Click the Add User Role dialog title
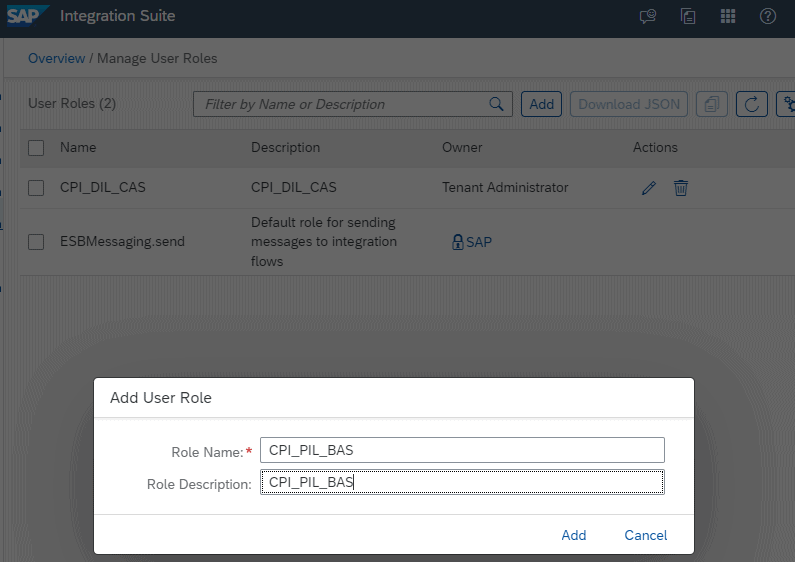The width and height of the screenshot is (795, 562). point(161,398)
